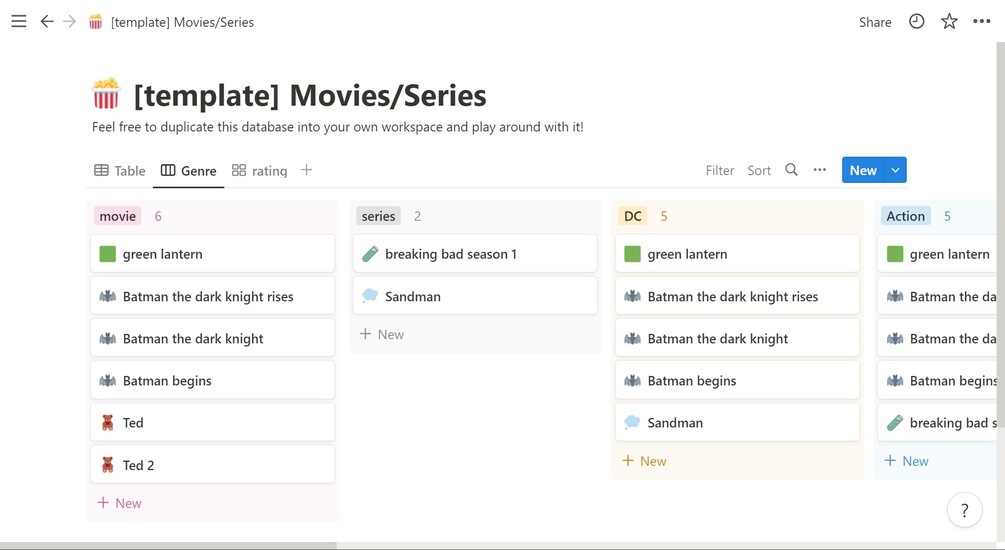The width and height of the screenshot is (1005, 550).
Task: Click the Share button
Action: (875, 22)
